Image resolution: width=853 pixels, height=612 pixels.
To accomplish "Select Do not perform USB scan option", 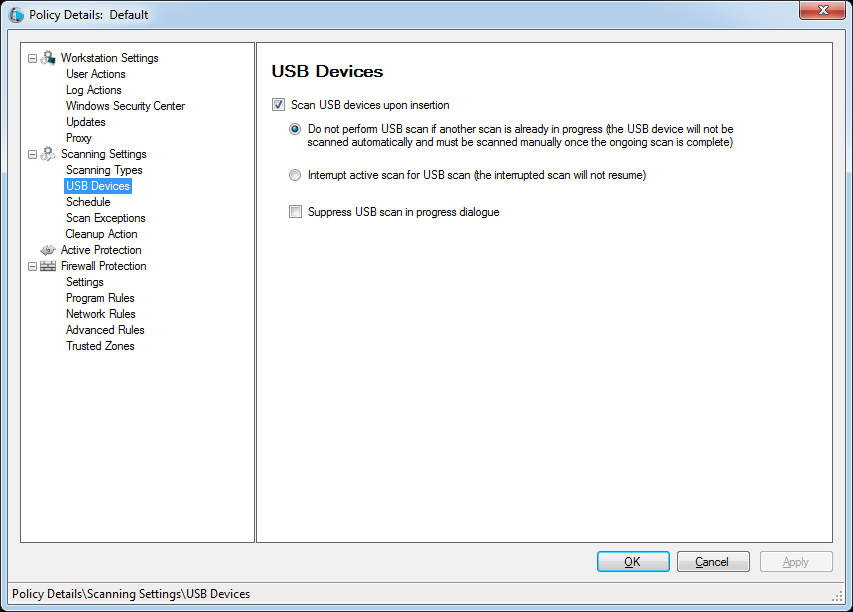I will tap(295, 129).
